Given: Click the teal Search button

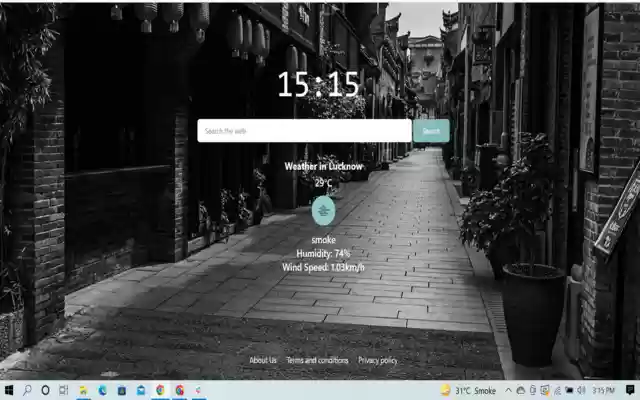Looking at the screenshot, I should pos(431,131).
